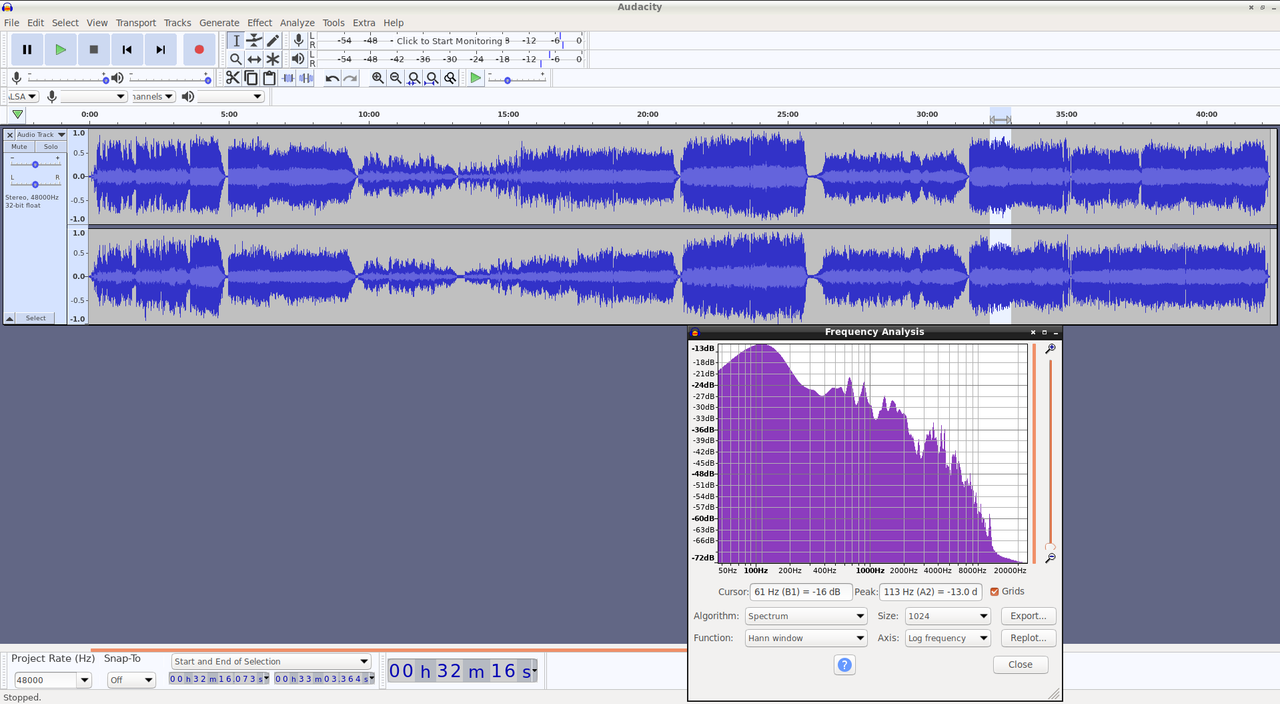1280x704 pixels.
Task: Click the Undo arrow icon
Action: (332, 78)
